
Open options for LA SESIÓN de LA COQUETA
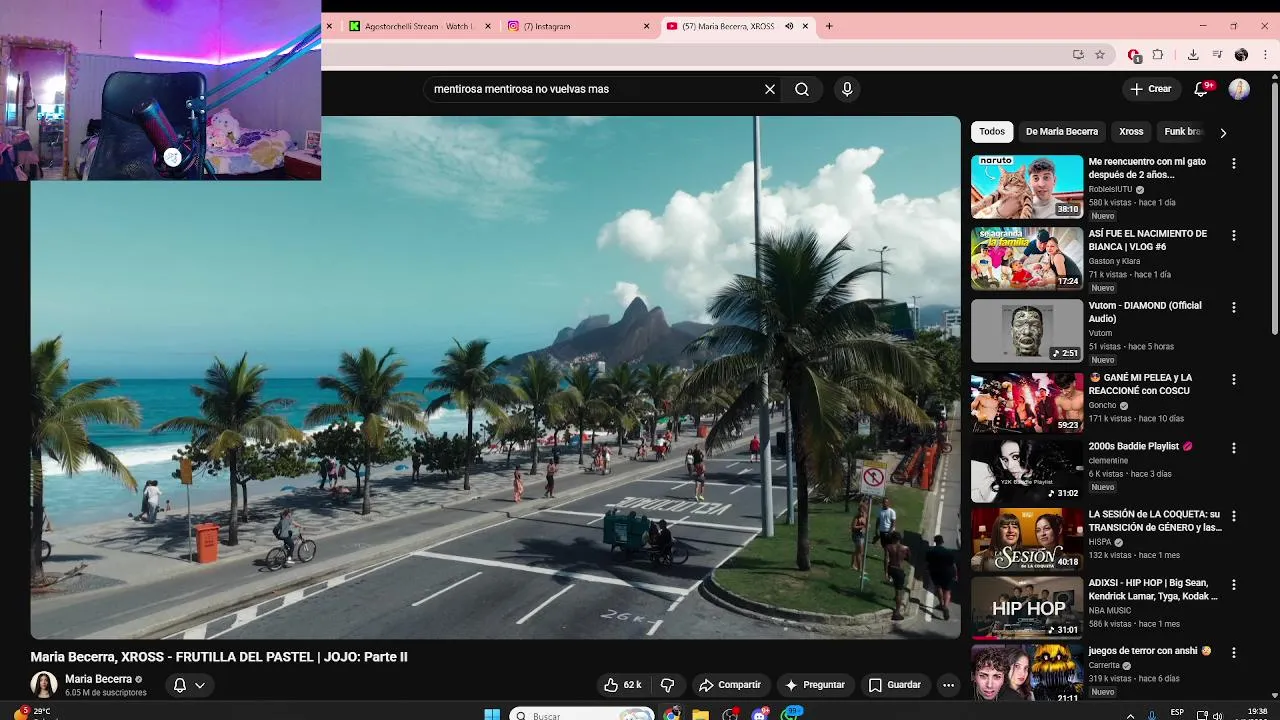click(x=1233, y=516)
